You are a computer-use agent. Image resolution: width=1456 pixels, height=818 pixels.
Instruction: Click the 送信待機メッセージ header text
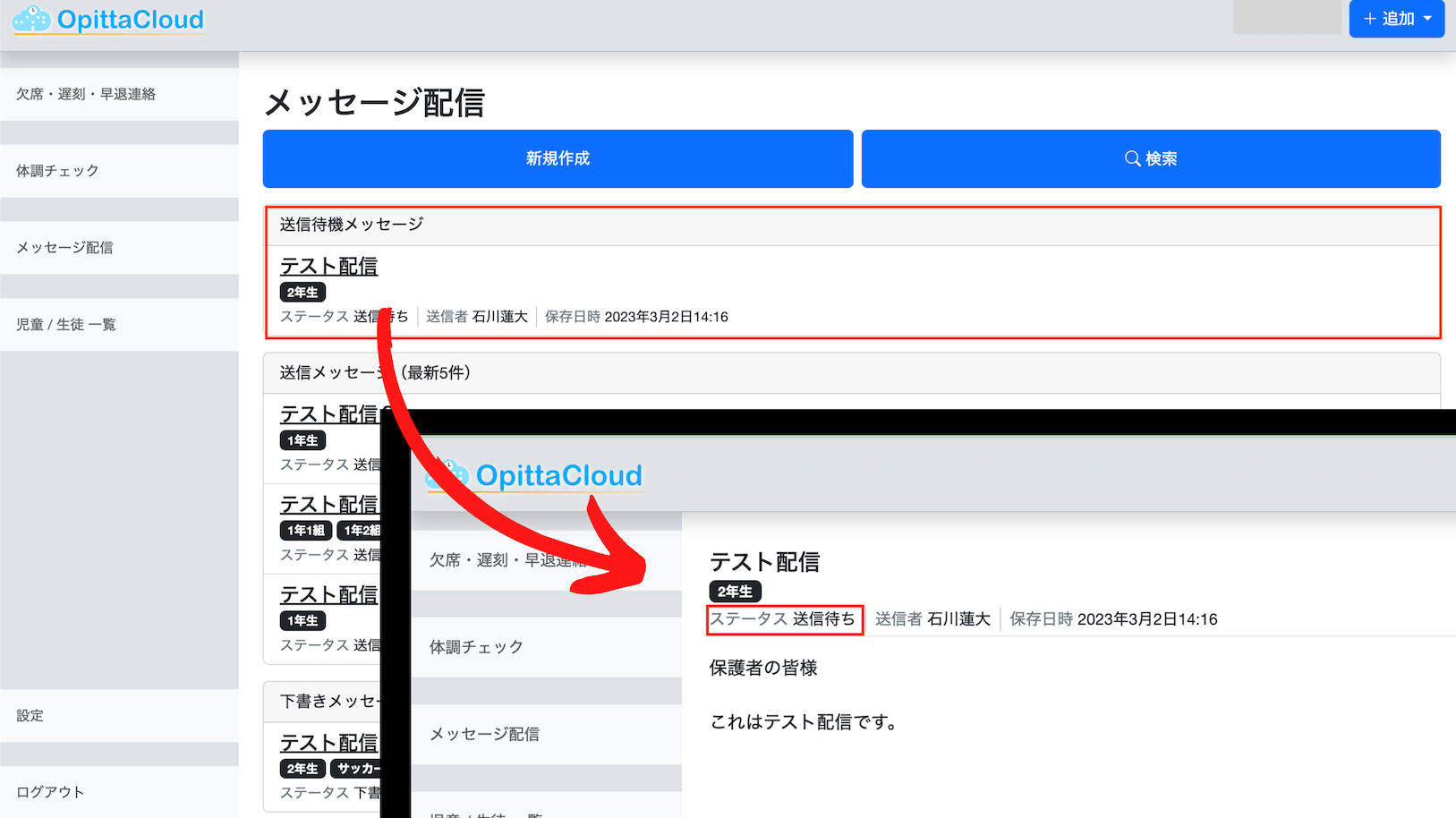[352, 225]
